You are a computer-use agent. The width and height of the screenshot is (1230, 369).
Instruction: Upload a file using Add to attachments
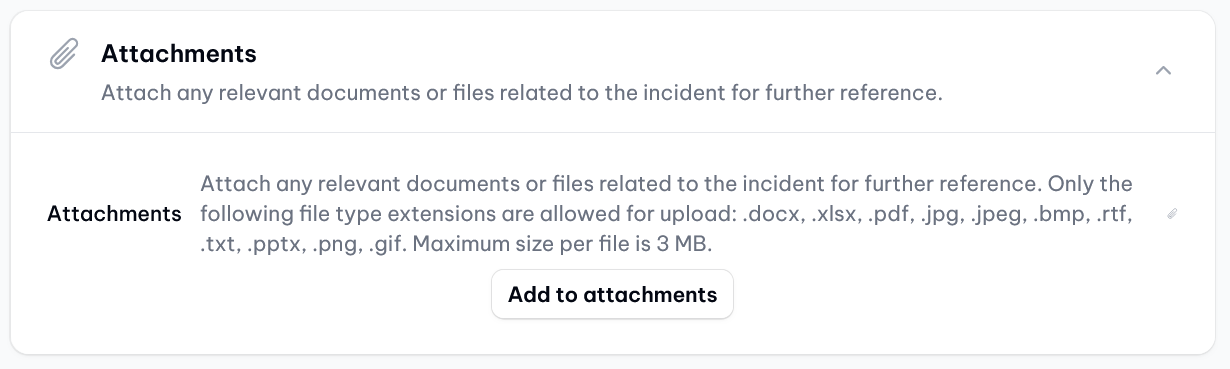coord(612,294)
